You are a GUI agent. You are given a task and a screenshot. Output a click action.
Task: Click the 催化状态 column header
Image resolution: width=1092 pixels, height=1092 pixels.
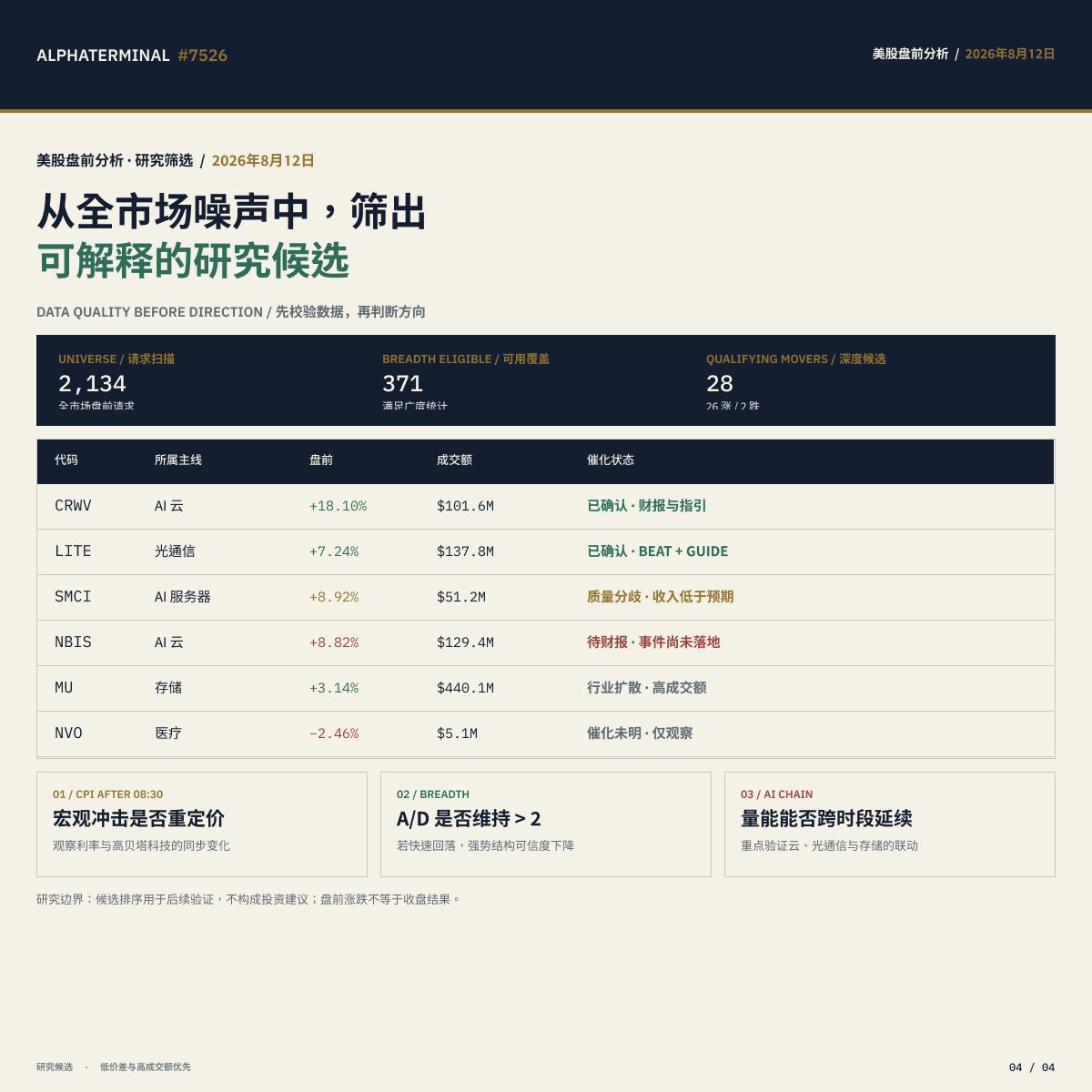click(x=611, y=460)
